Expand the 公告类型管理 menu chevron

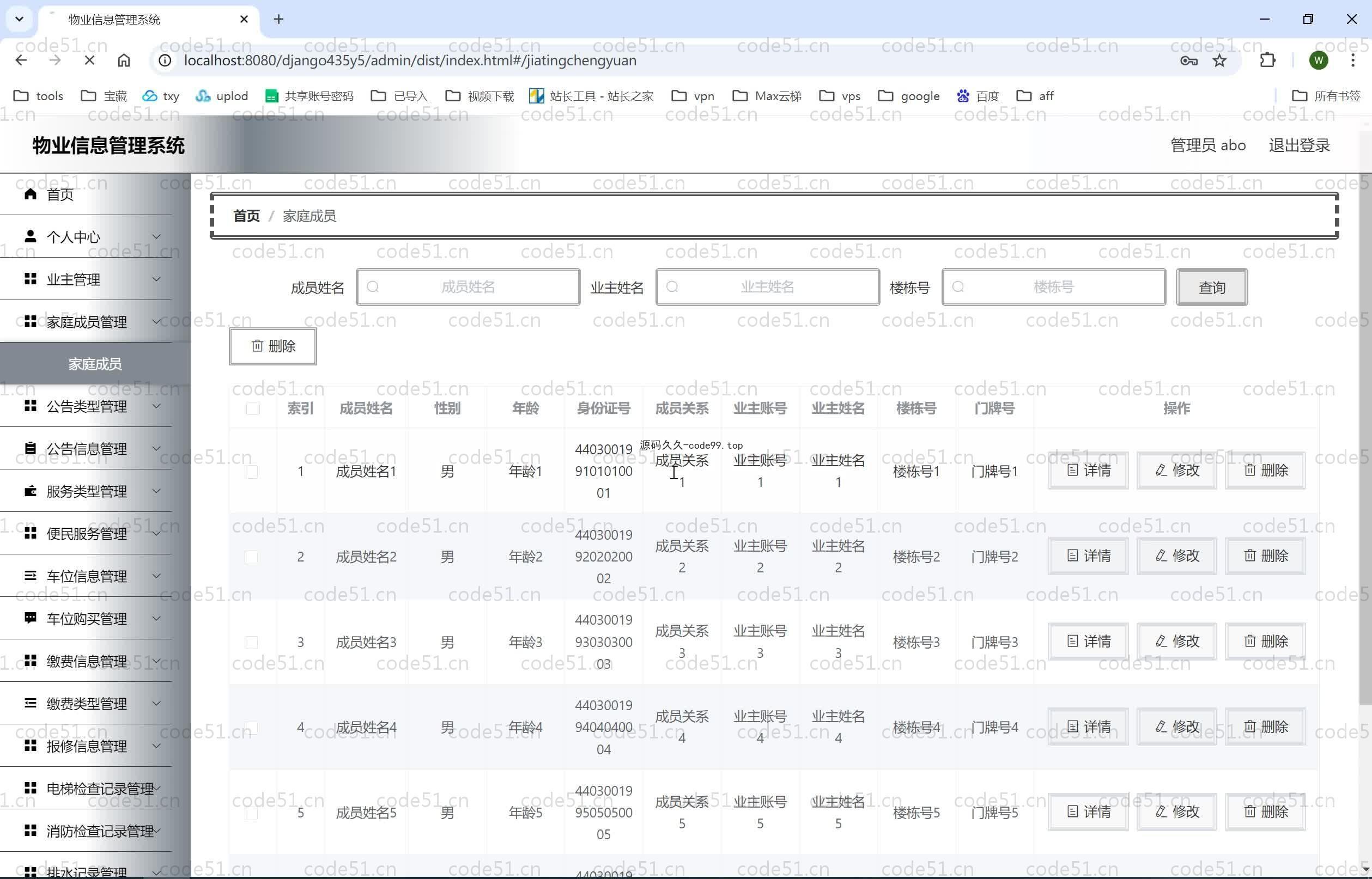pyautogui.click(x=156, y=406)
